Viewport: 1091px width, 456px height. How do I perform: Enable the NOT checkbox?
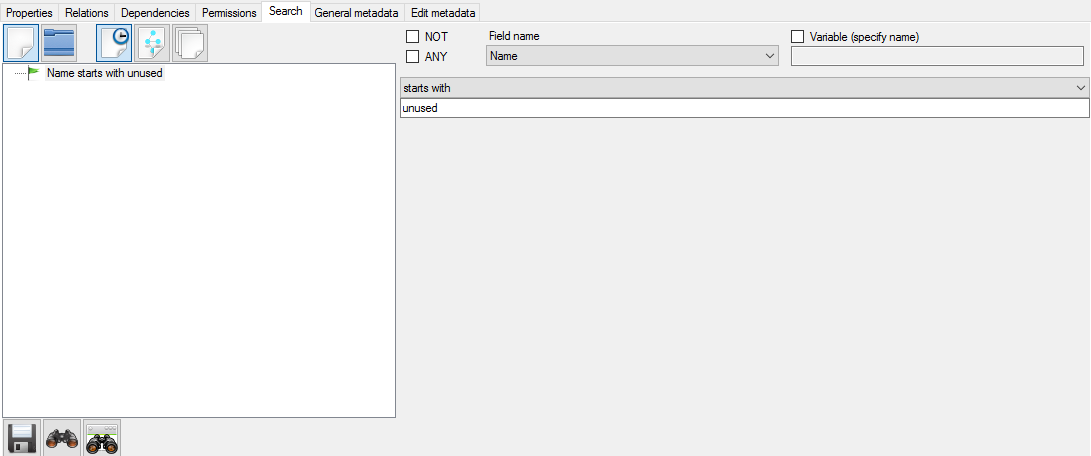[x=412, y=37]
